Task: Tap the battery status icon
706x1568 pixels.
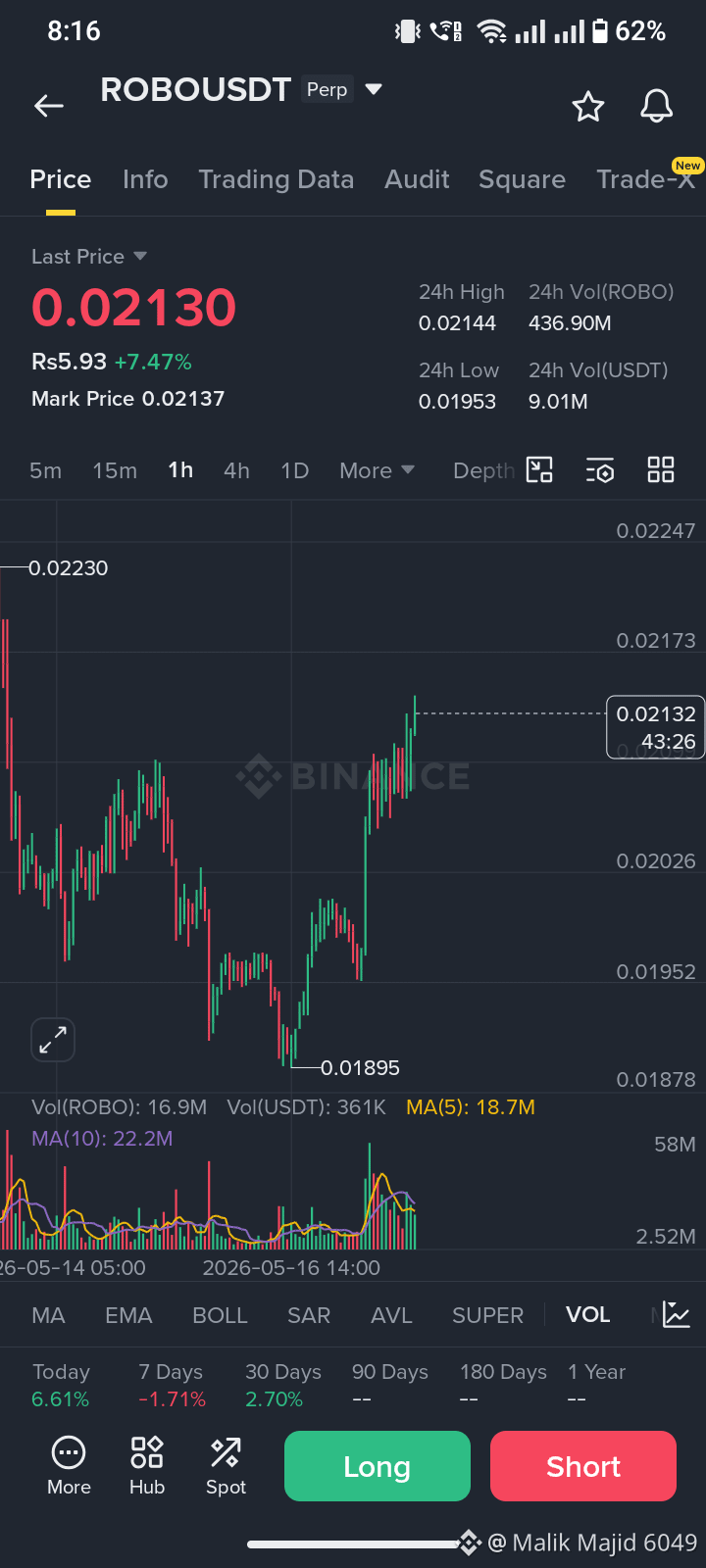Action: (600, 31)
